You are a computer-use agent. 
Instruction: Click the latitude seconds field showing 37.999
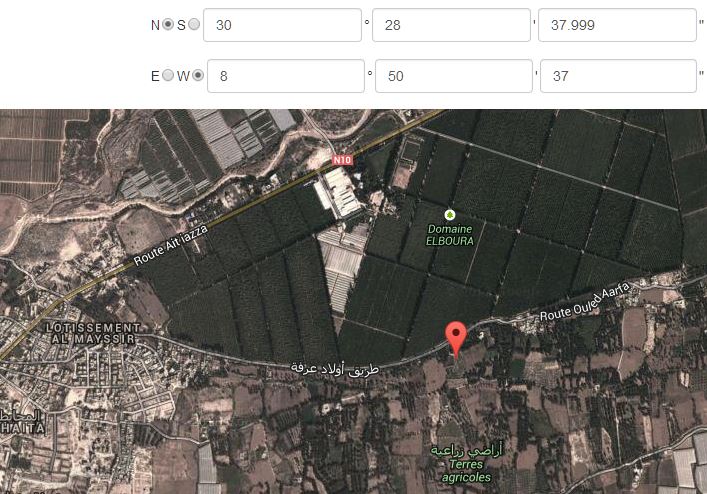616,25
